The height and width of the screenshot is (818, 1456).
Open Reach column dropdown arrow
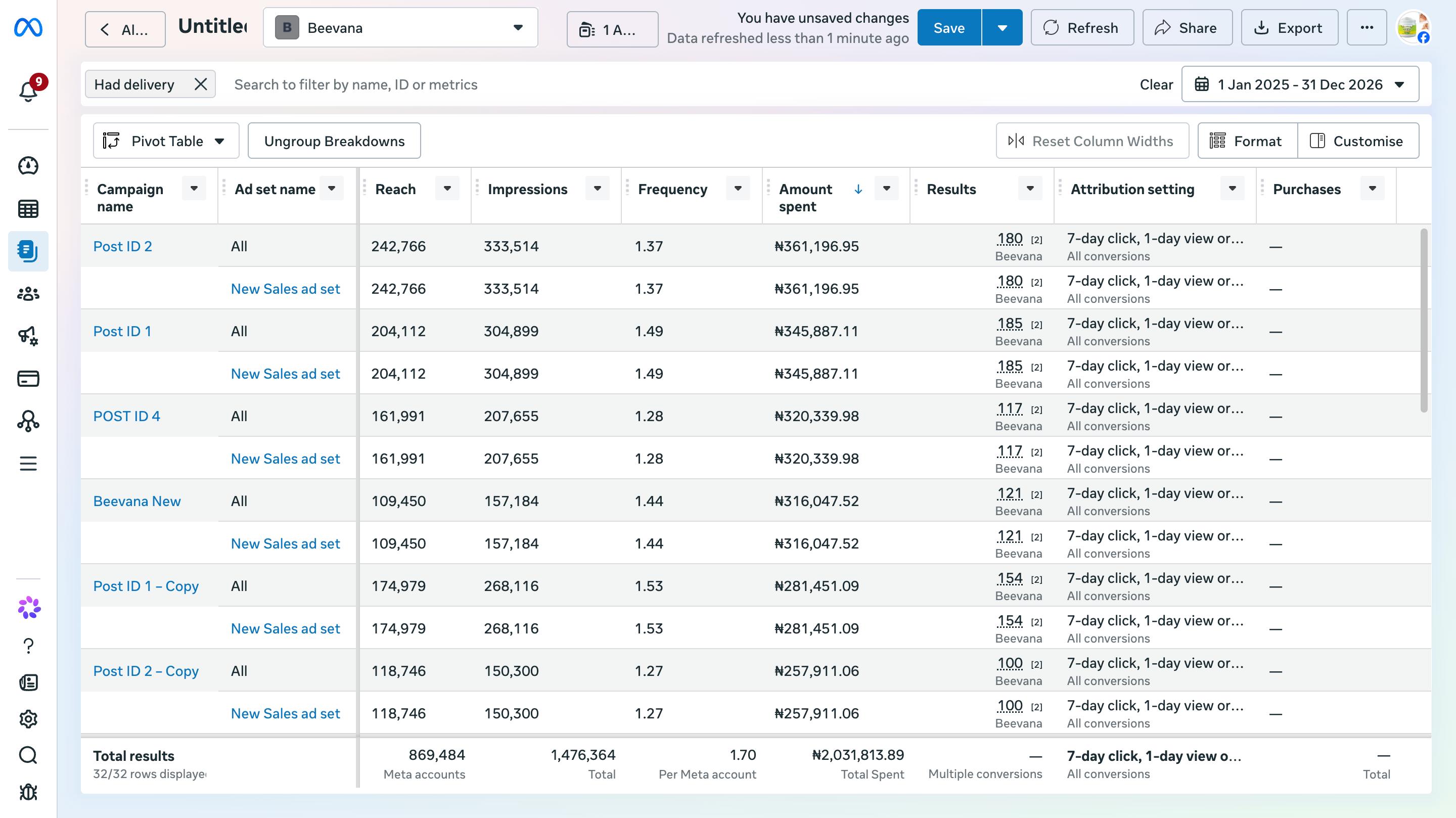(x=447, y=188)
